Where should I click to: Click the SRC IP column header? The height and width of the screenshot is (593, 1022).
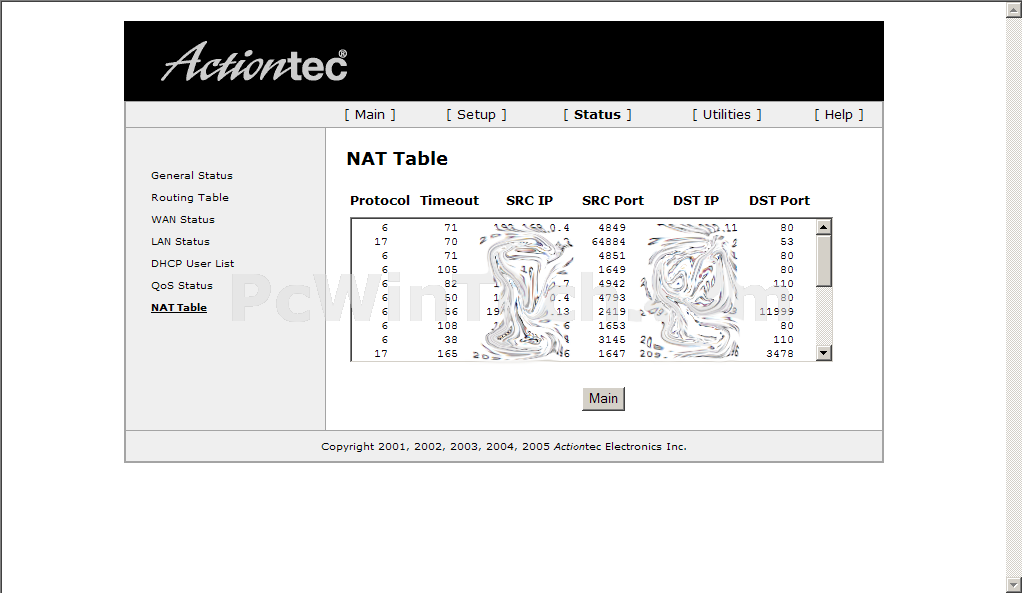pyautogui.click(x=529, y=201)
